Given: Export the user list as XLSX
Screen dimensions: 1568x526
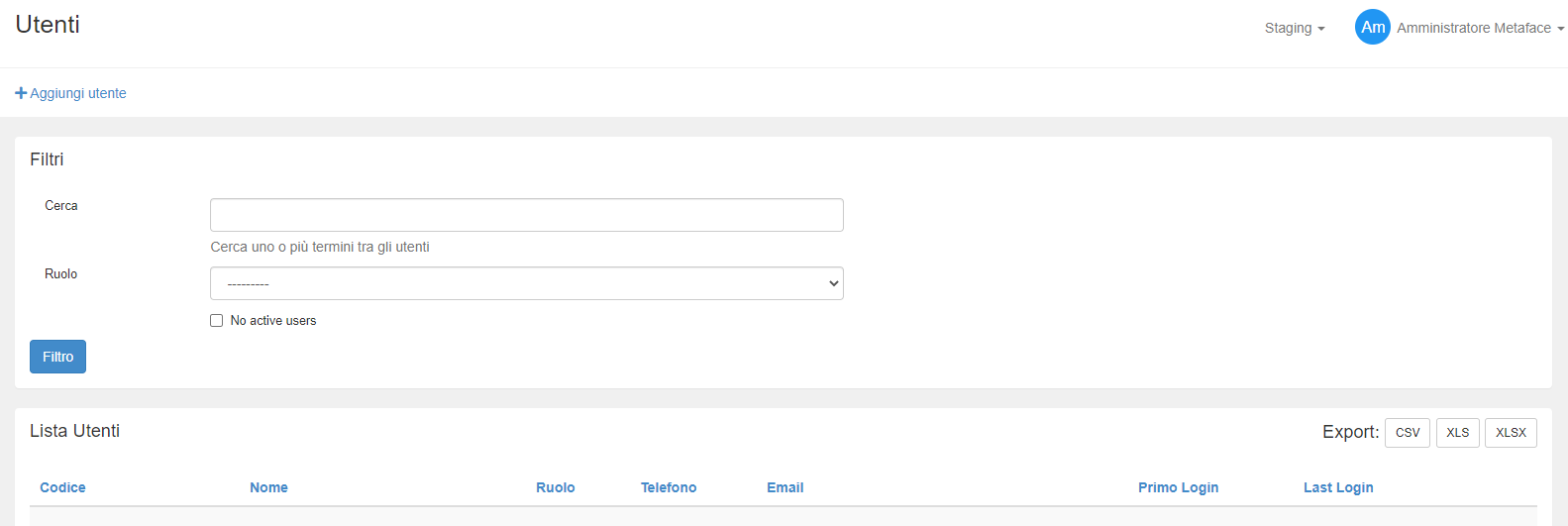Looking at the screenshot, I should coord(1510,433).
